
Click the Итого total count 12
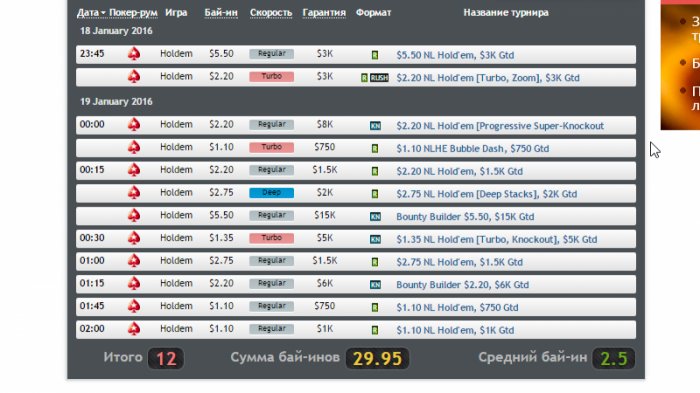(x=166, y=359)
